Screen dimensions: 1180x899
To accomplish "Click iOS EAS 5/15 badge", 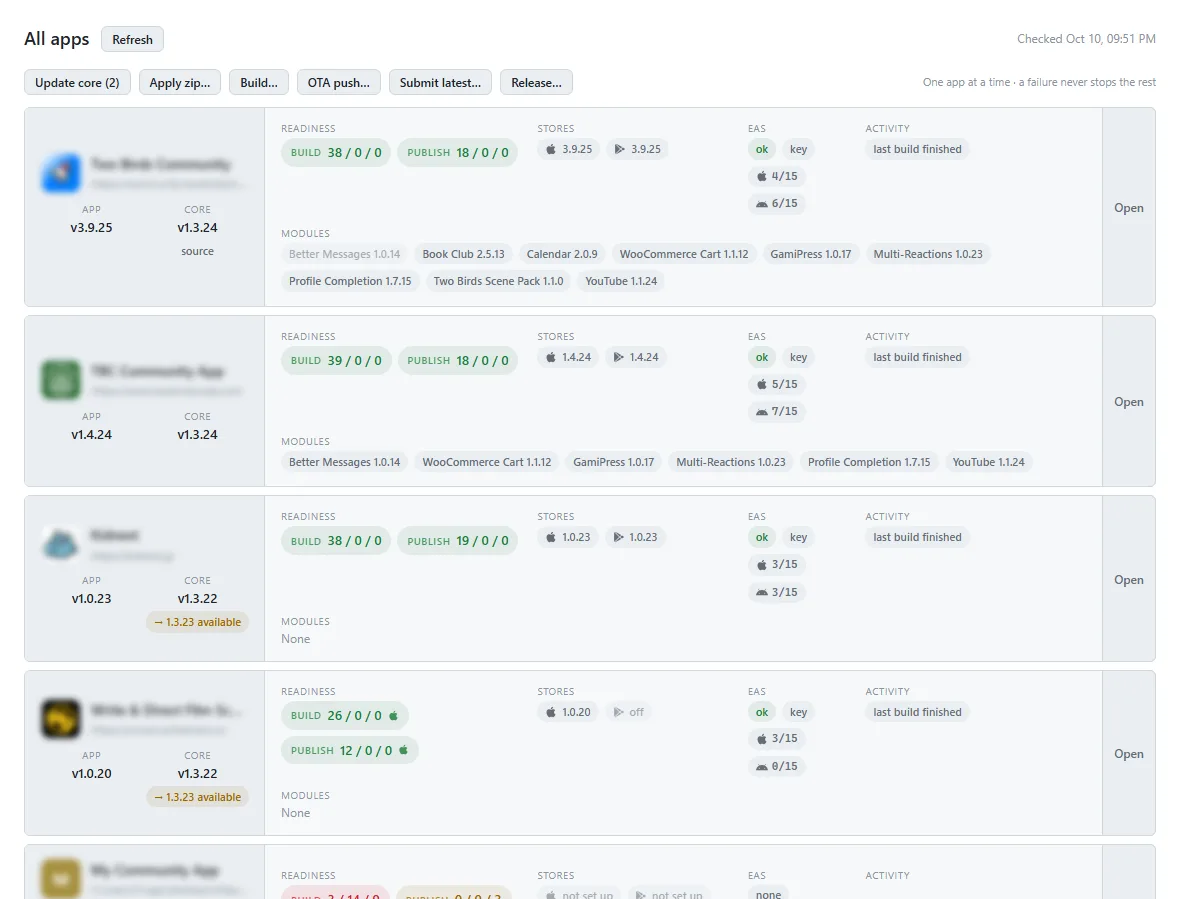I will [777, 384].
